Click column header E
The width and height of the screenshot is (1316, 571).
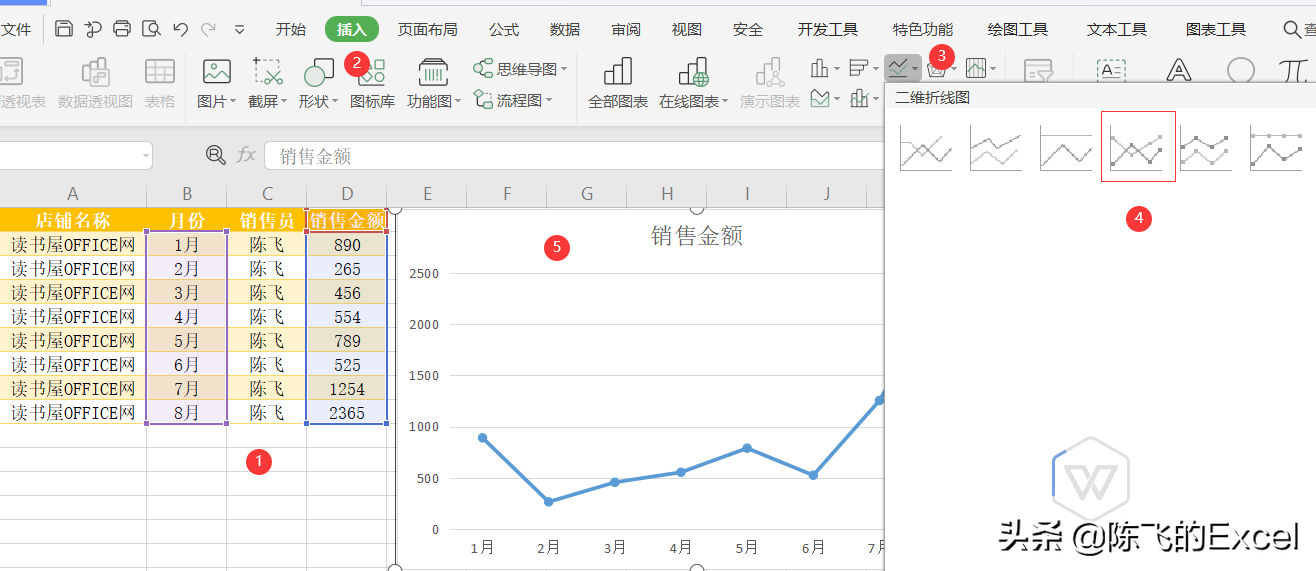coord(427,194)
